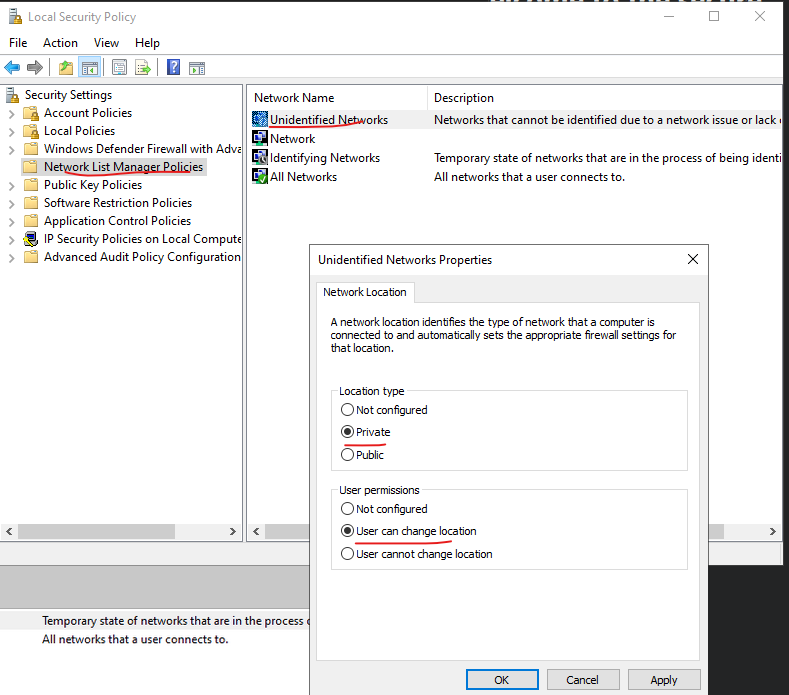Image resolution: width=789 pixels, height=695 pixels.
Task: Expand Advanced Audit Policy Configuration node
Action: coord(12,257)
